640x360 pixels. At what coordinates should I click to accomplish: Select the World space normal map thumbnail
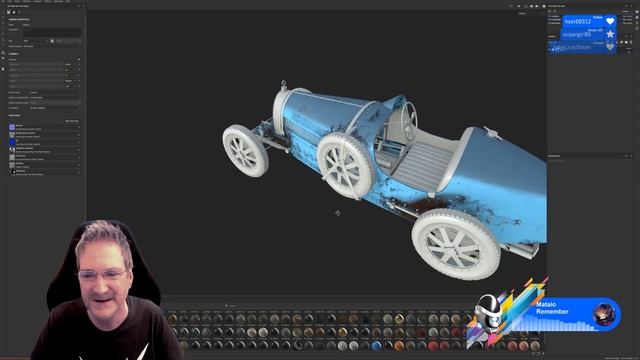(12, 134)
